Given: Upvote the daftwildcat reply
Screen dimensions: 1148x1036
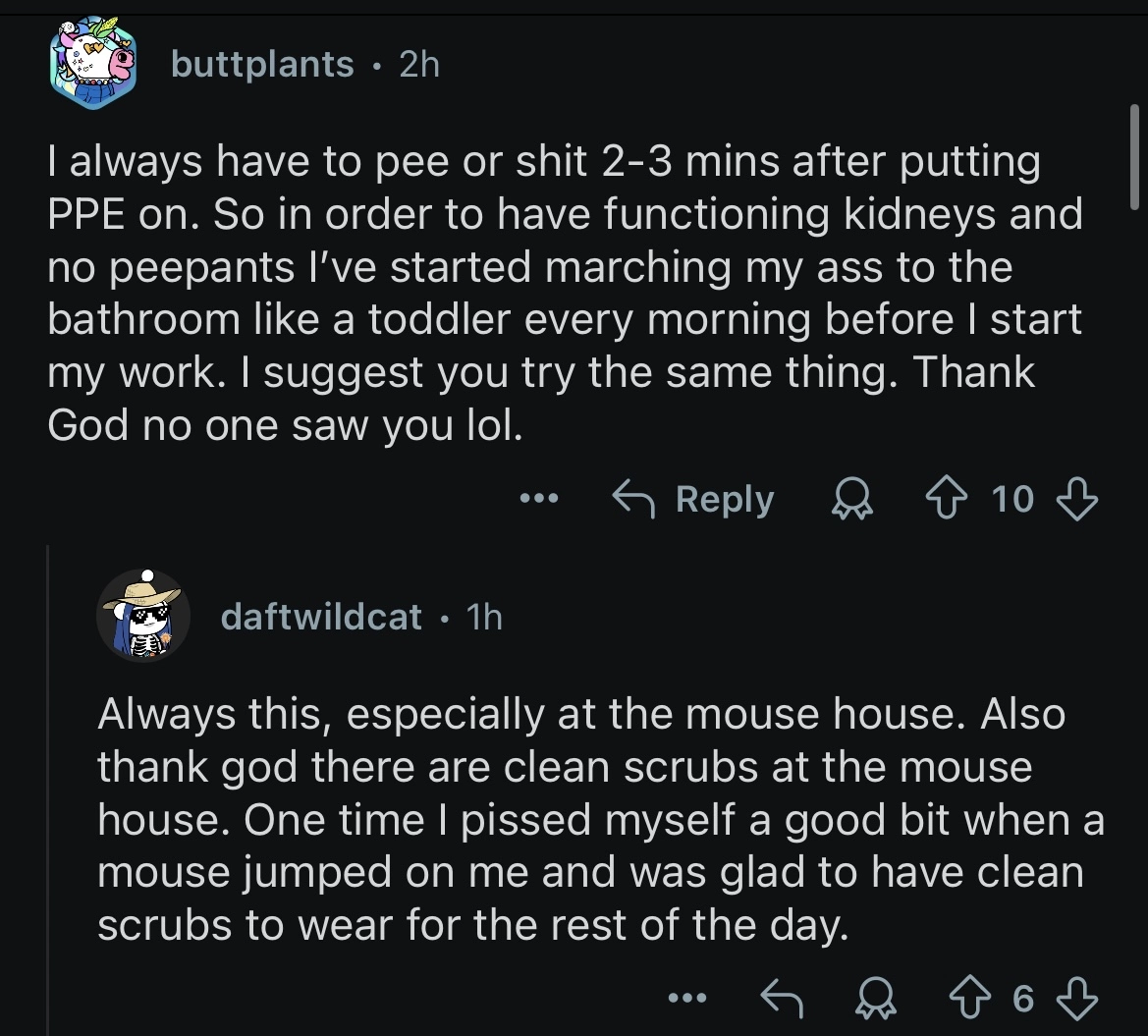Looking at the screenshot, I should tap(970, 998).
